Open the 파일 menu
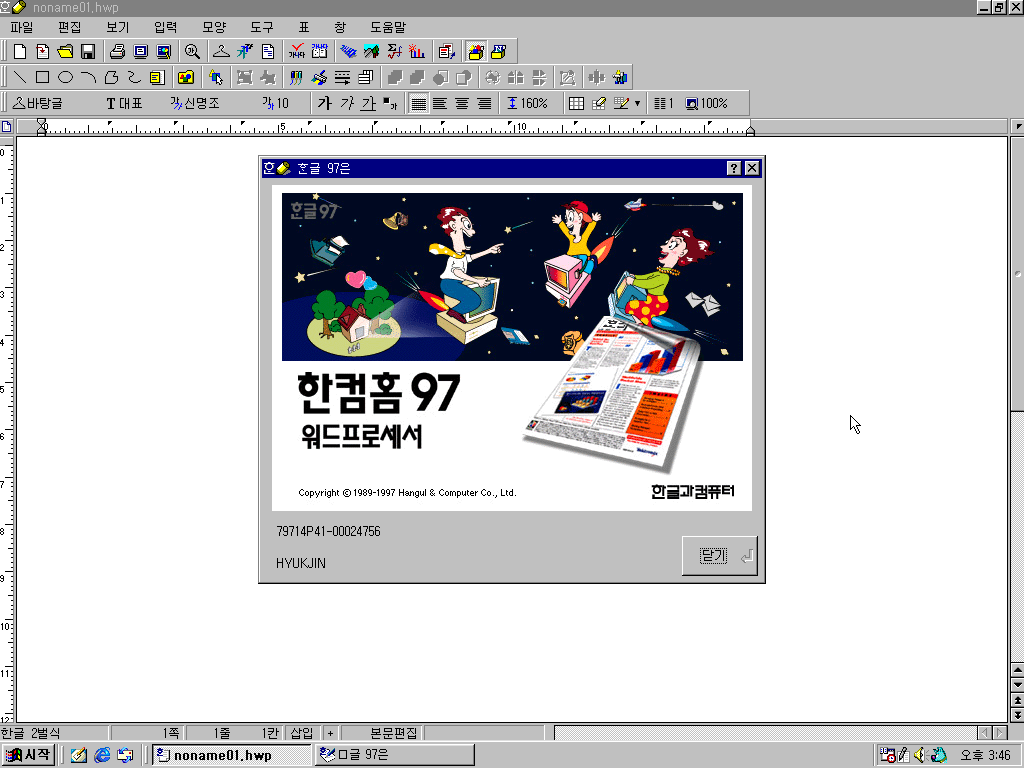Image resolution: width=1024 pixels, height=768 pixels. click(22, 27)
